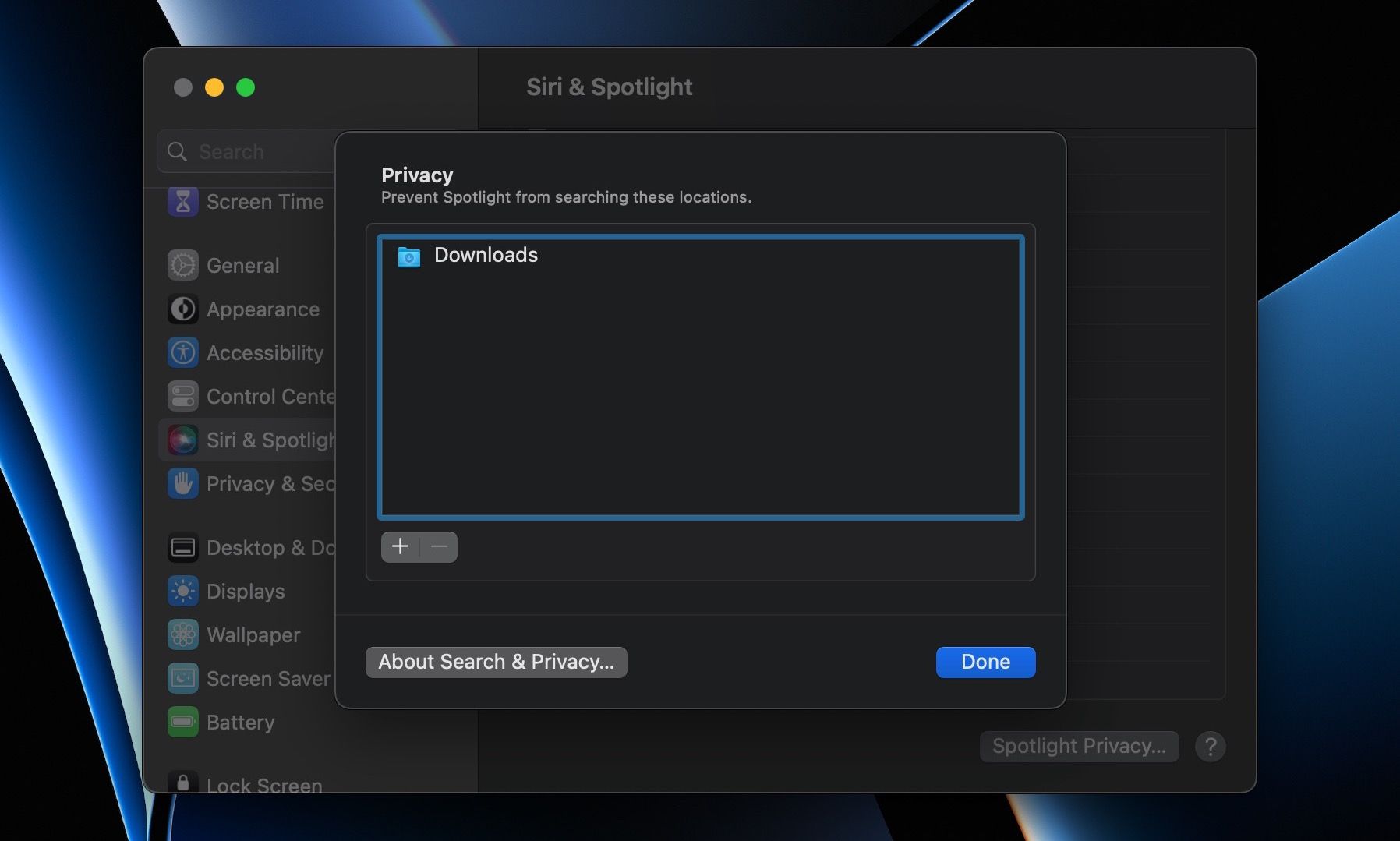Click the Desktop & Dock icon

coord(183,548)
